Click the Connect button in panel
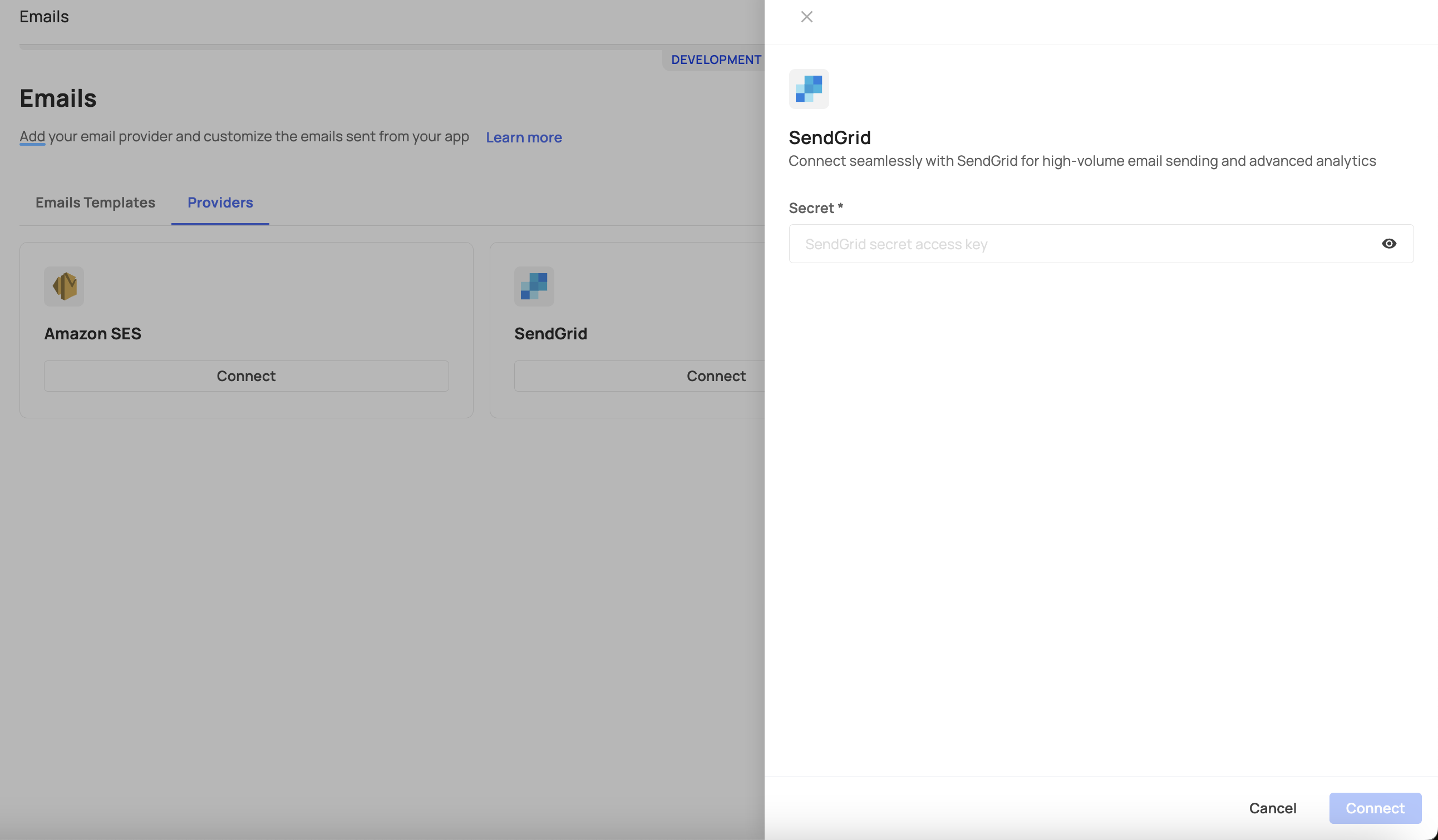 click(x=1375, y=808)
